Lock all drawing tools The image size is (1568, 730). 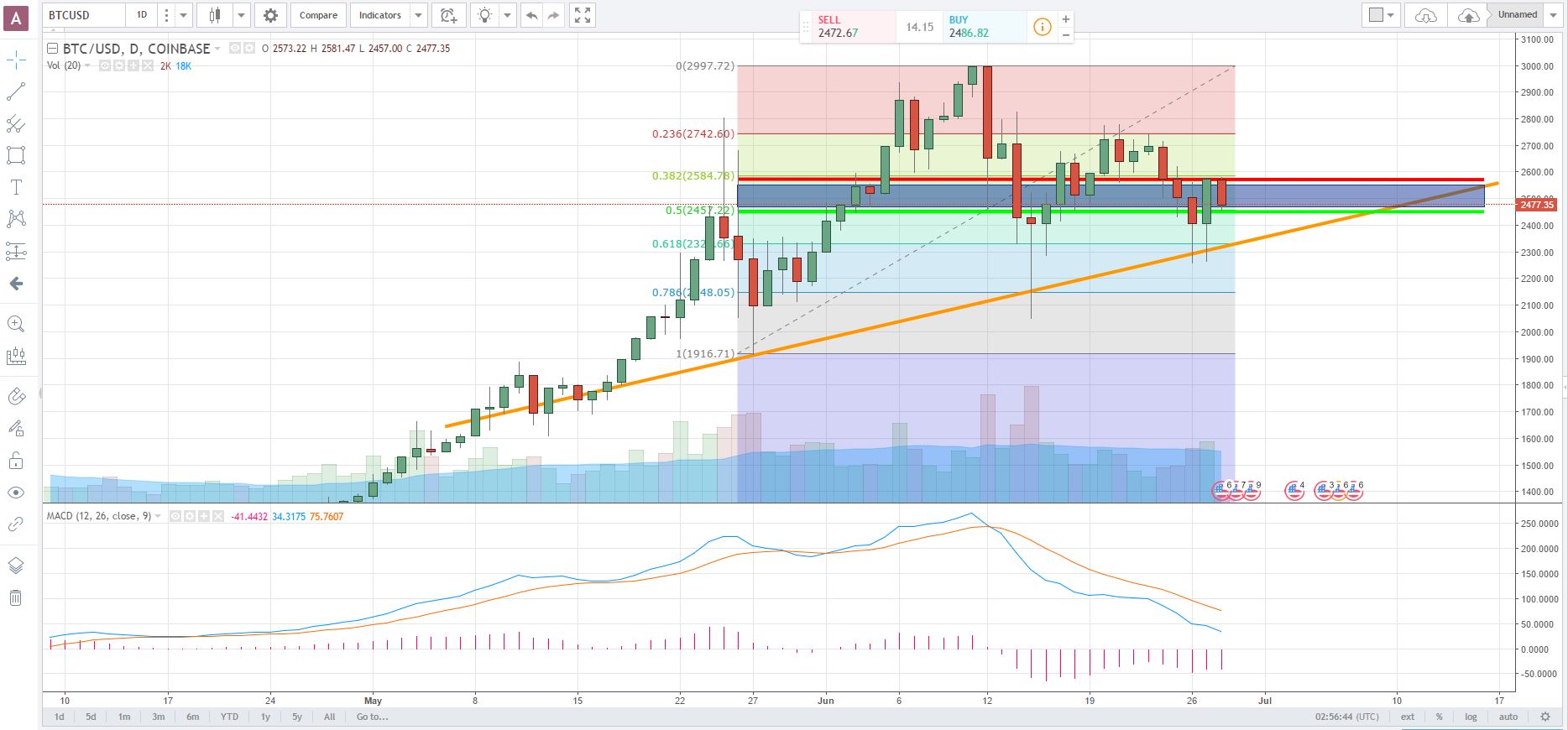pos(16,461)
